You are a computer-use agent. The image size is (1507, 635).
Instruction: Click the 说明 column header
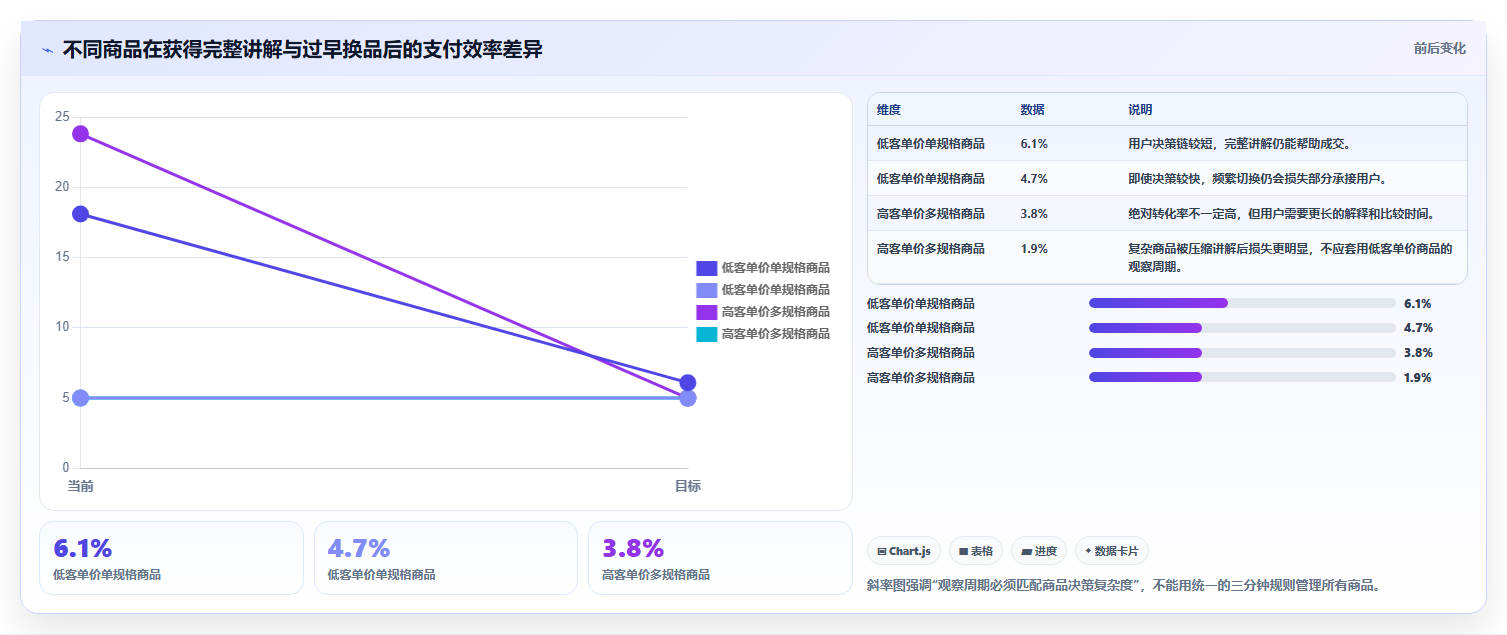pos(1140,110)
